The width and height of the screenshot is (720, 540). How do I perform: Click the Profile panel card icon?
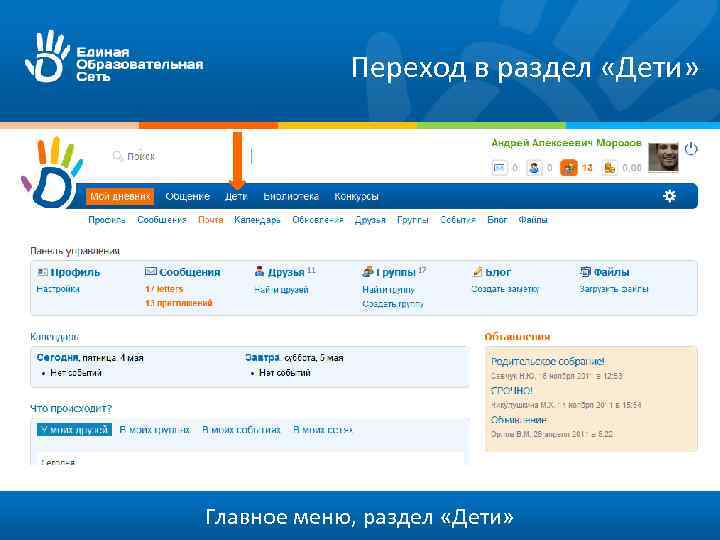point(42,272)
